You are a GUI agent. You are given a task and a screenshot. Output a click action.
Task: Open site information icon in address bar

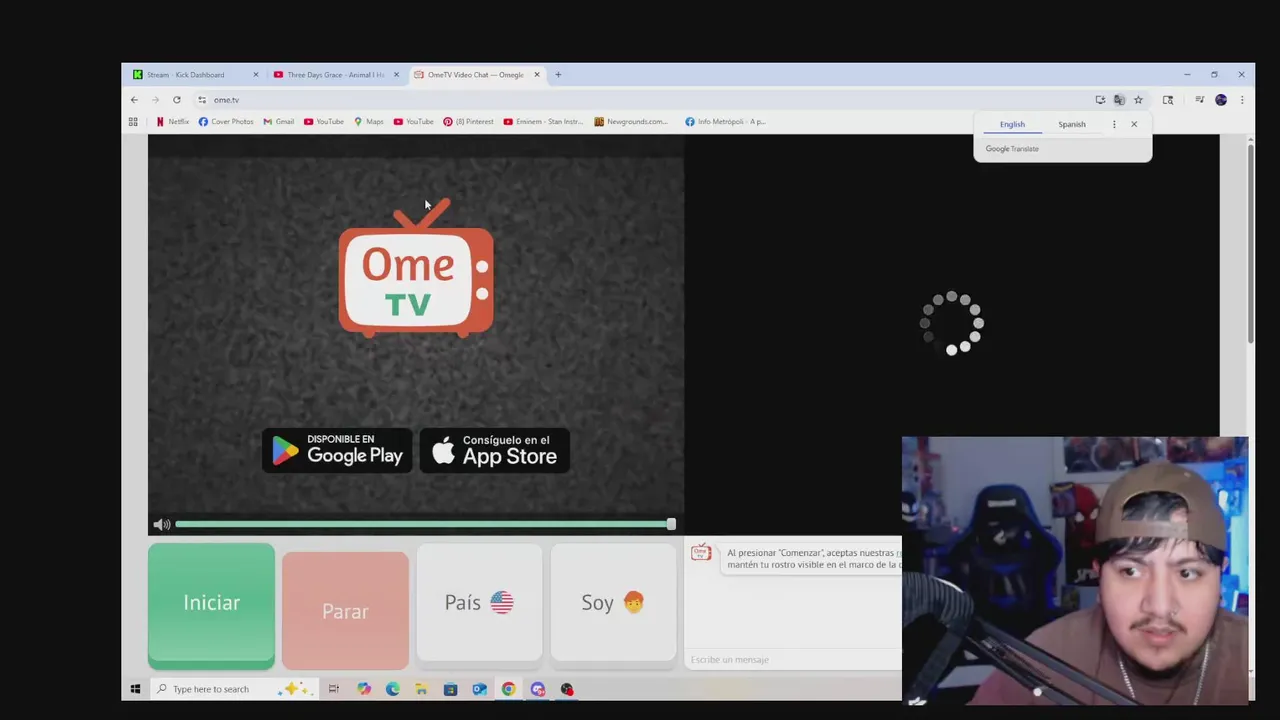pyautogui.click(x=202, y=100)
